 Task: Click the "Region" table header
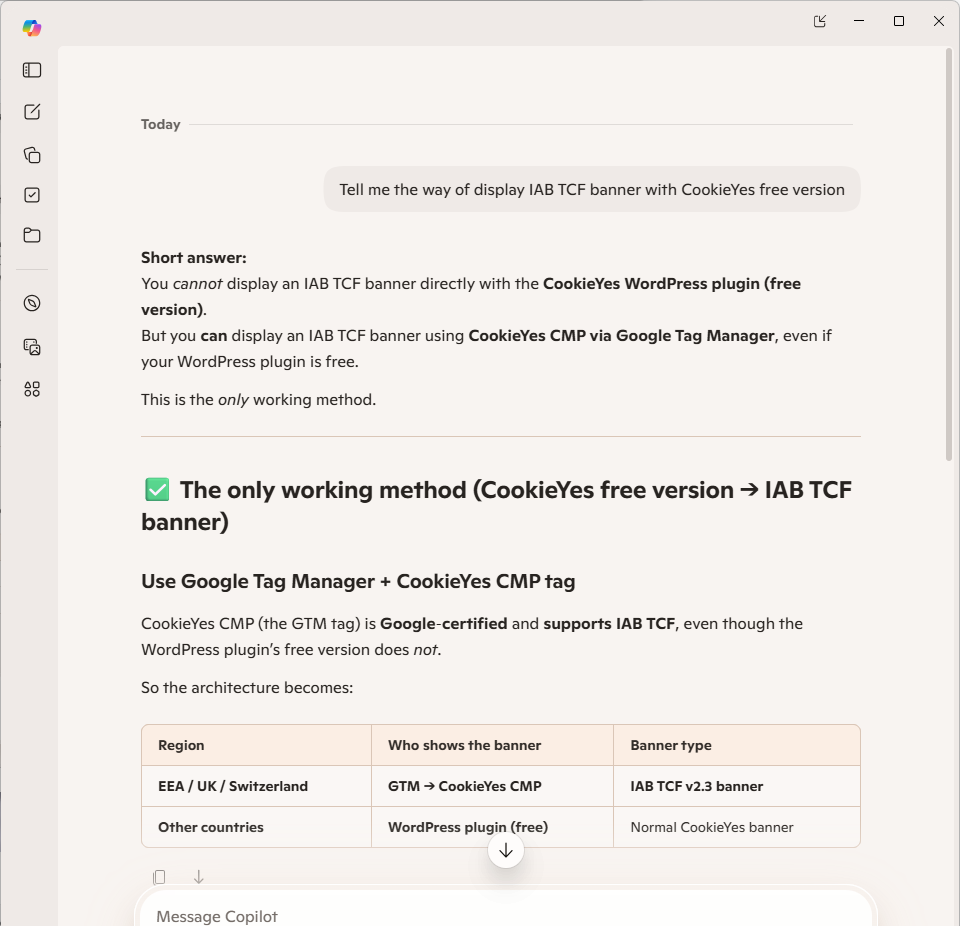pyautogui.click(x=257, y=745)
